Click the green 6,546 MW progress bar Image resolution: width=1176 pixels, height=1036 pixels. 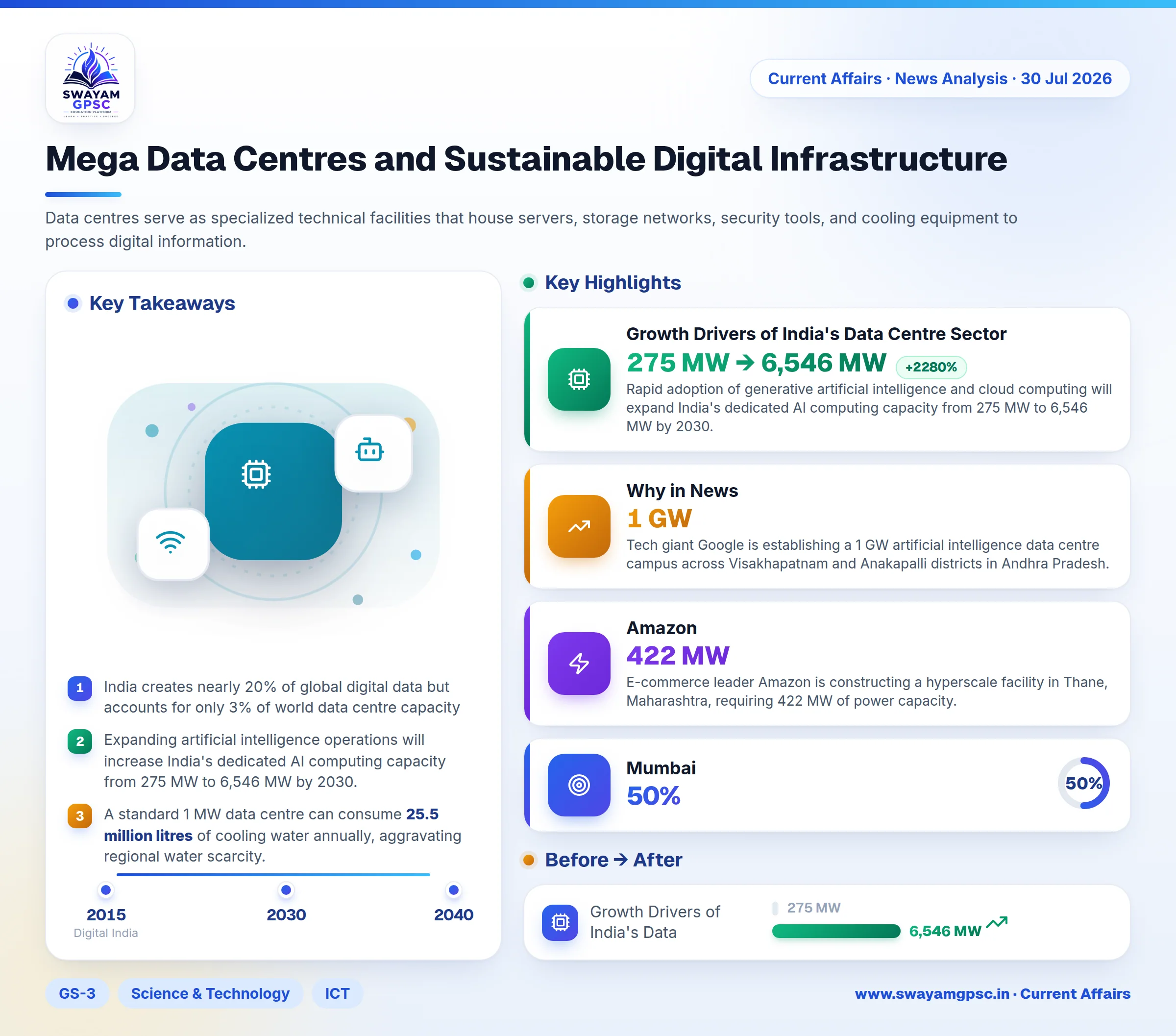(x=836, y=931)
